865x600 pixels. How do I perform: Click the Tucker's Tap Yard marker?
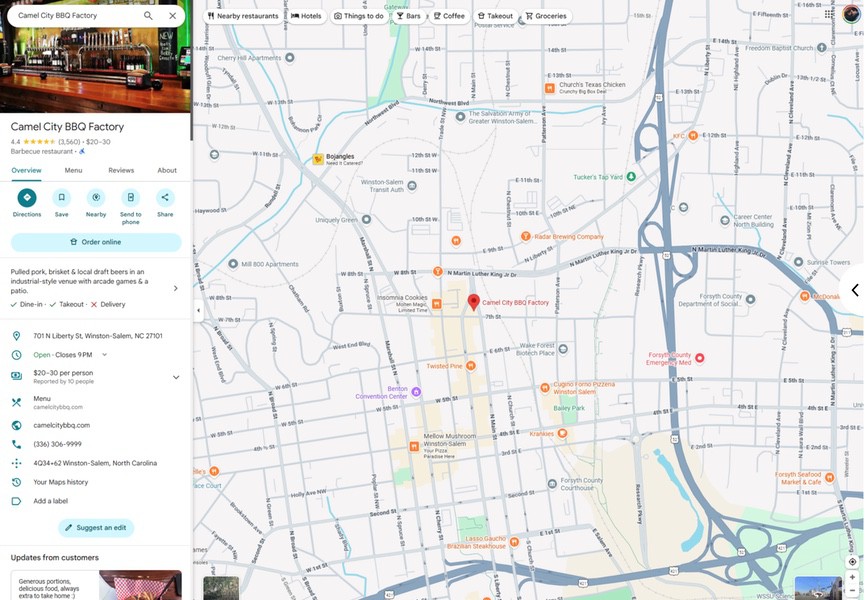click(x=631, y=176)
